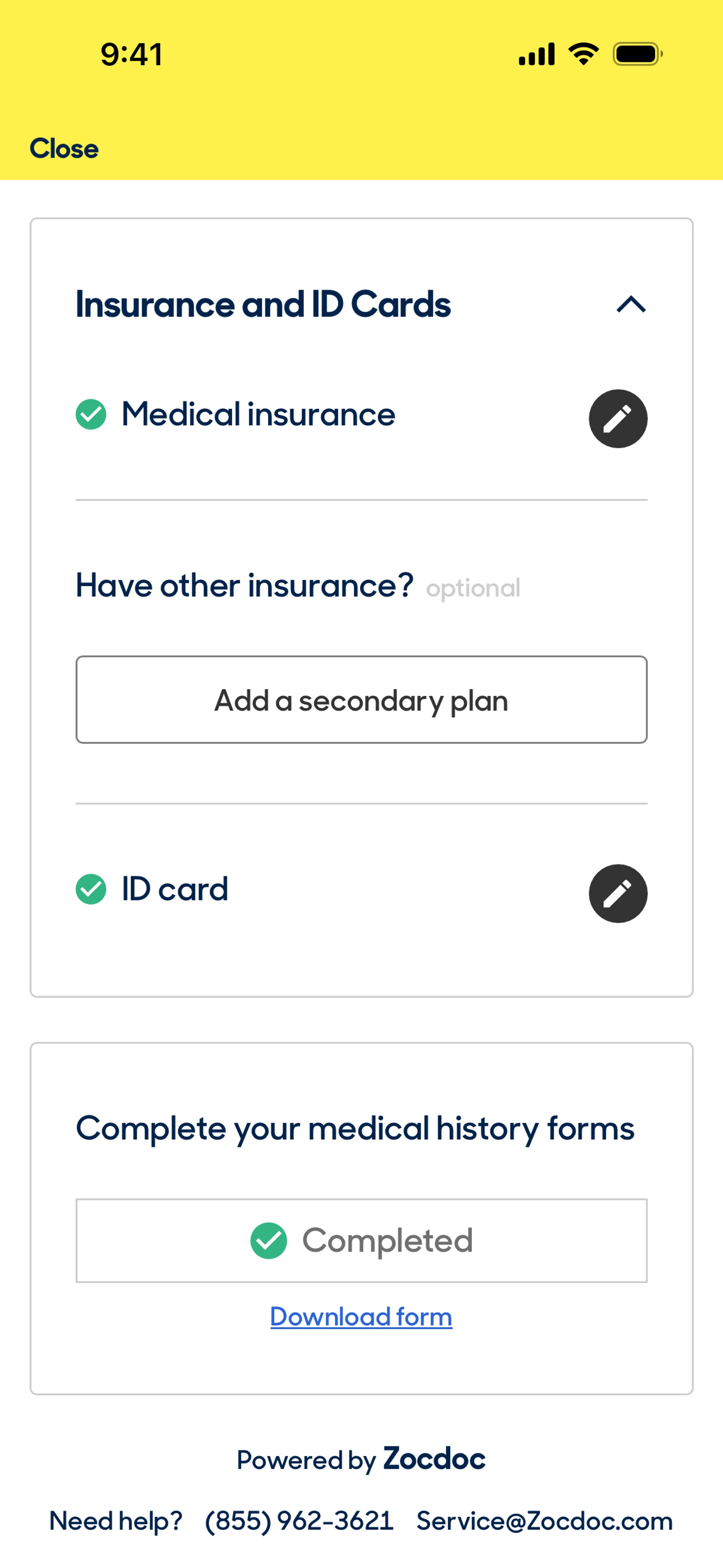
Task: Tap the ID card label
Action: (175, 889)
